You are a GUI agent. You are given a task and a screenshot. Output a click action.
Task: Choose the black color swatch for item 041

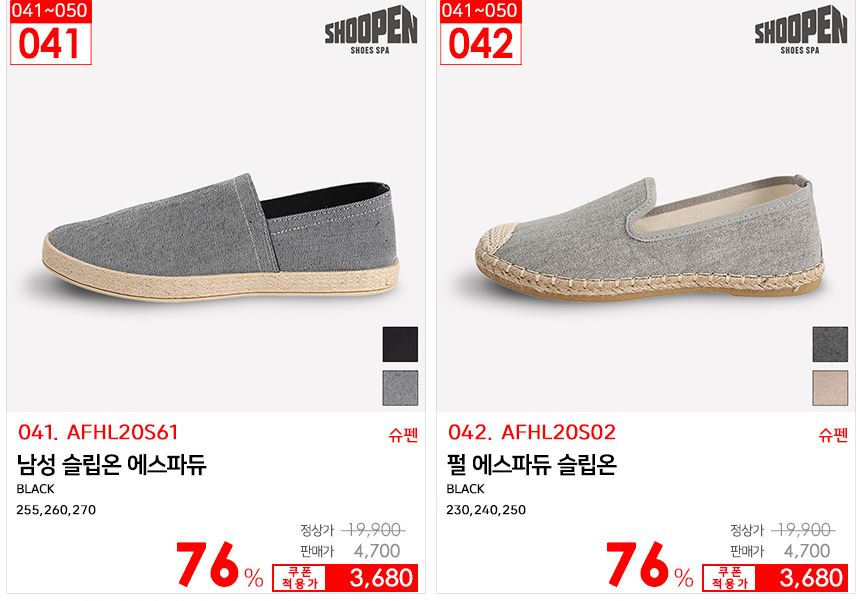coord(400,344)
